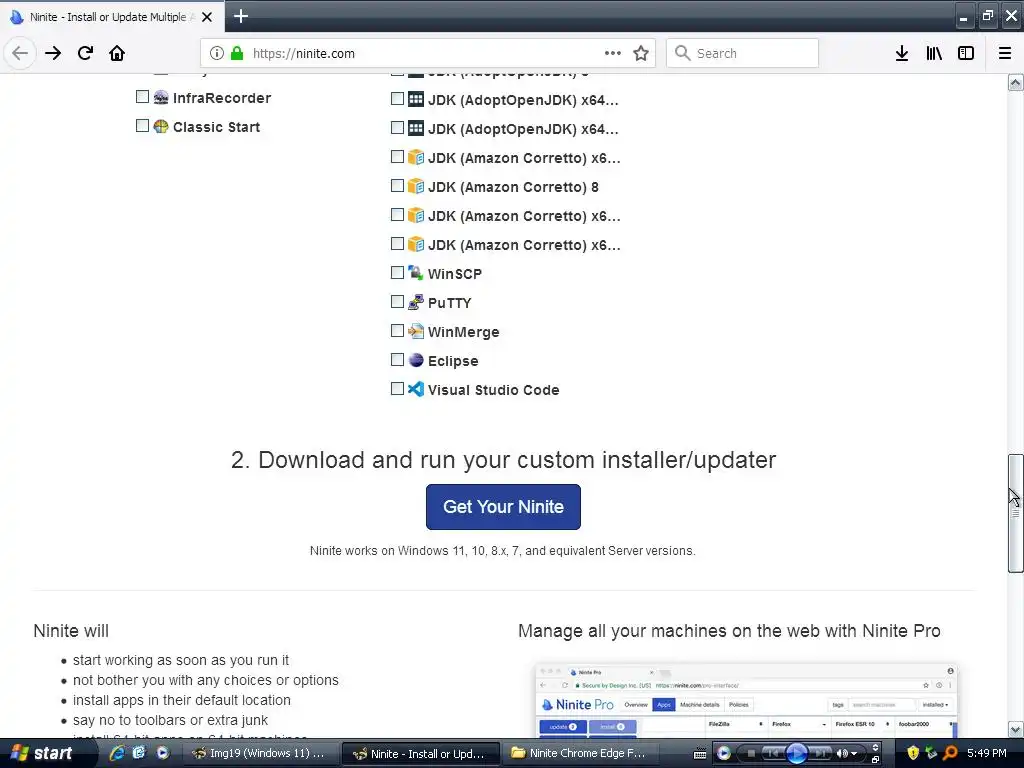1024x768 pixels.
Task: Check the Visual Studio Code box
Action: (x=397, y=389)
